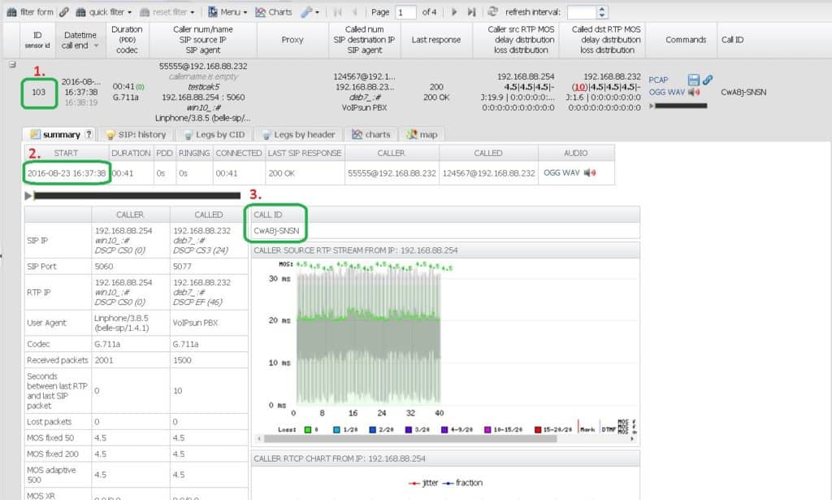
Task: Click the filter form button
Action: tap(30, 12)
